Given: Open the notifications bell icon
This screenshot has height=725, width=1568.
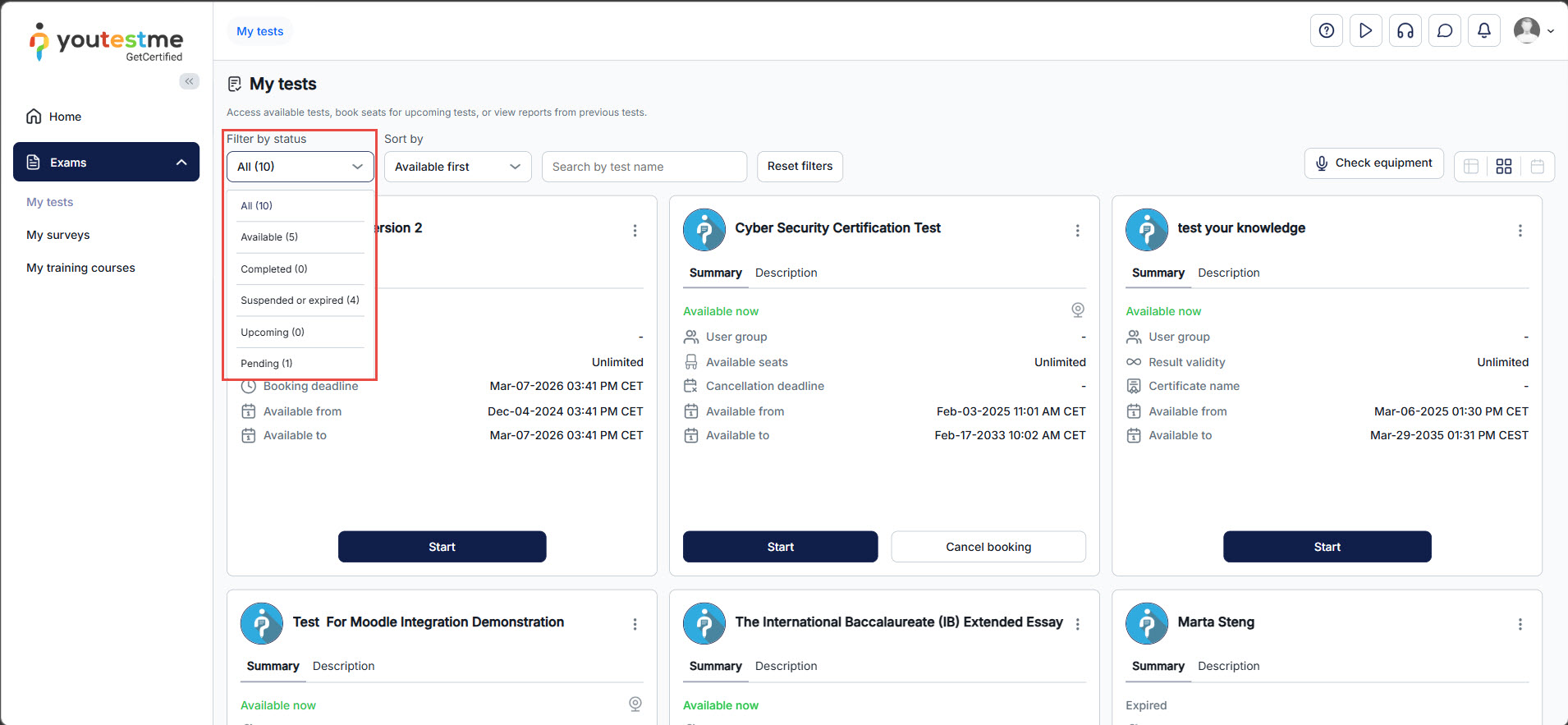Looking at the screenshot, I should [x=1483, y=31].
